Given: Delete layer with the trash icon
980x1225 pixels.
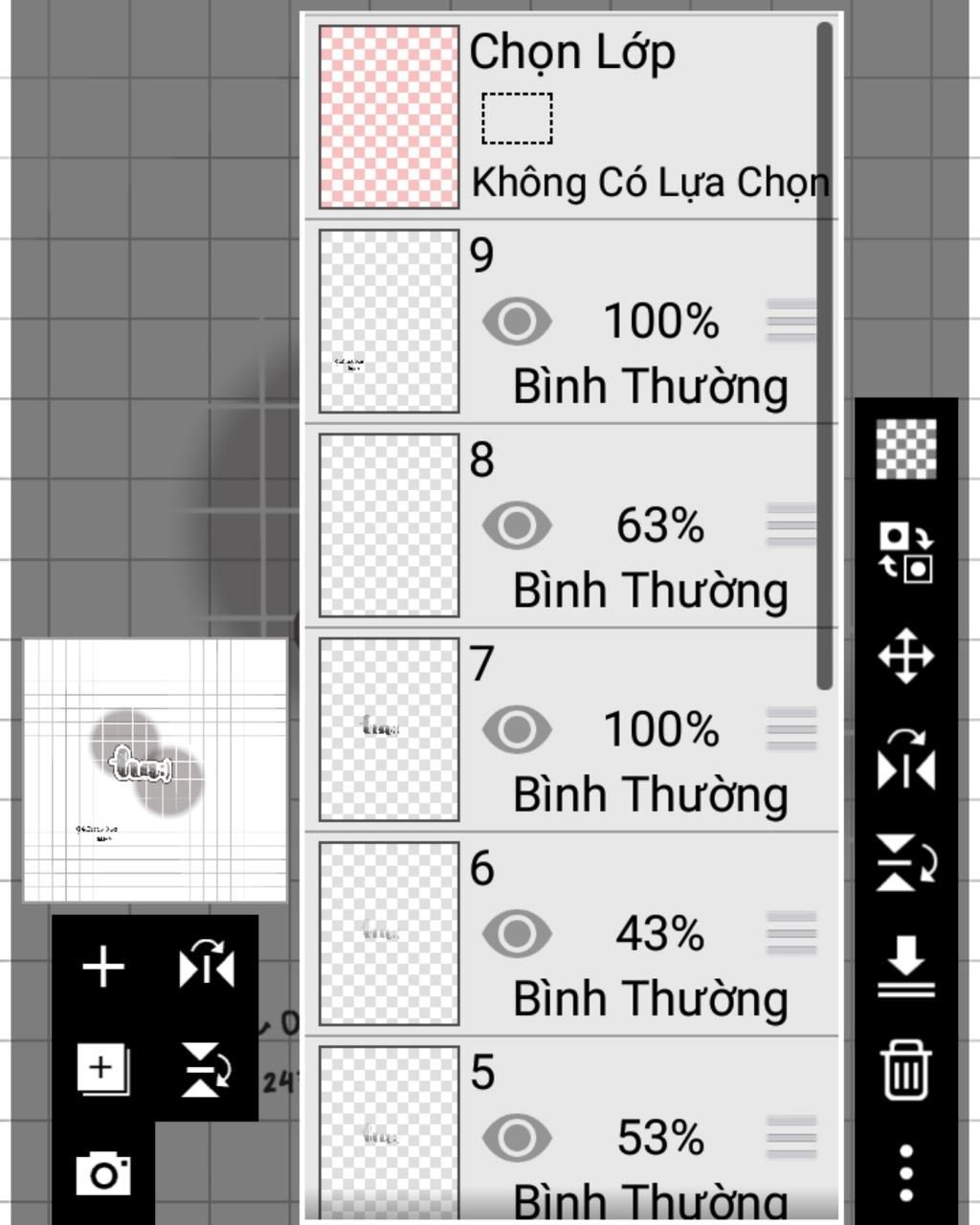Looking at the screenshot, I should point(905,1069).
